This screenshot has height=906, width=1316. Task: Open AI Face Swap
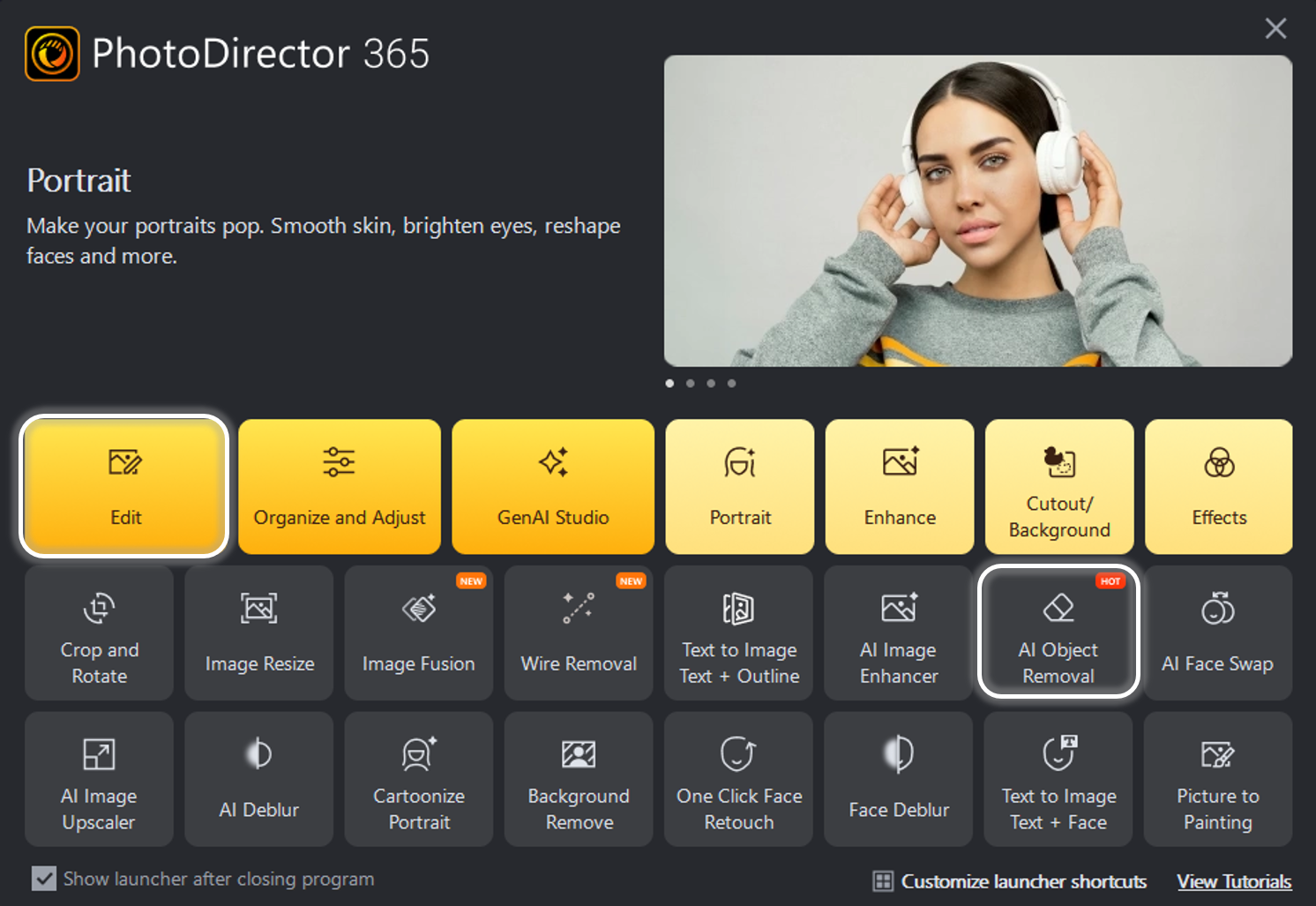coord(1218,633)
